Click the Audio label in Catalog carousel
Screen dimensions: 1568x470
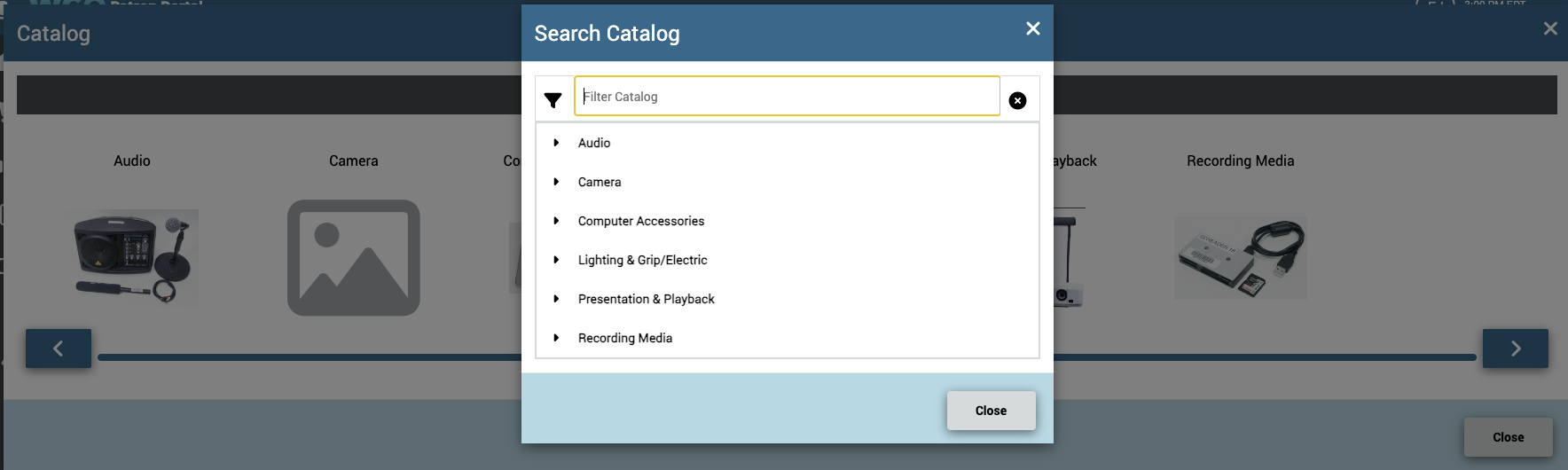tap(132, 161)
